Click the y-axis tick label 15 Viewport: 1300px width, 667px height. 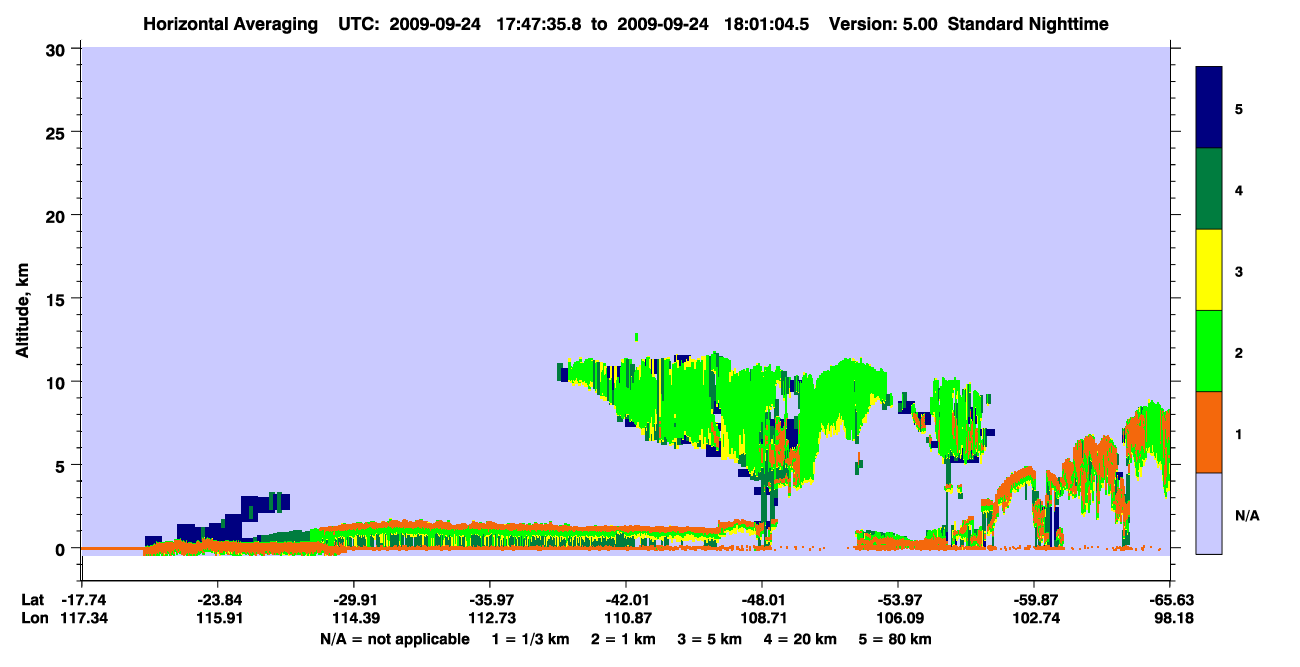pyautogui.click(x=57, y=299)
